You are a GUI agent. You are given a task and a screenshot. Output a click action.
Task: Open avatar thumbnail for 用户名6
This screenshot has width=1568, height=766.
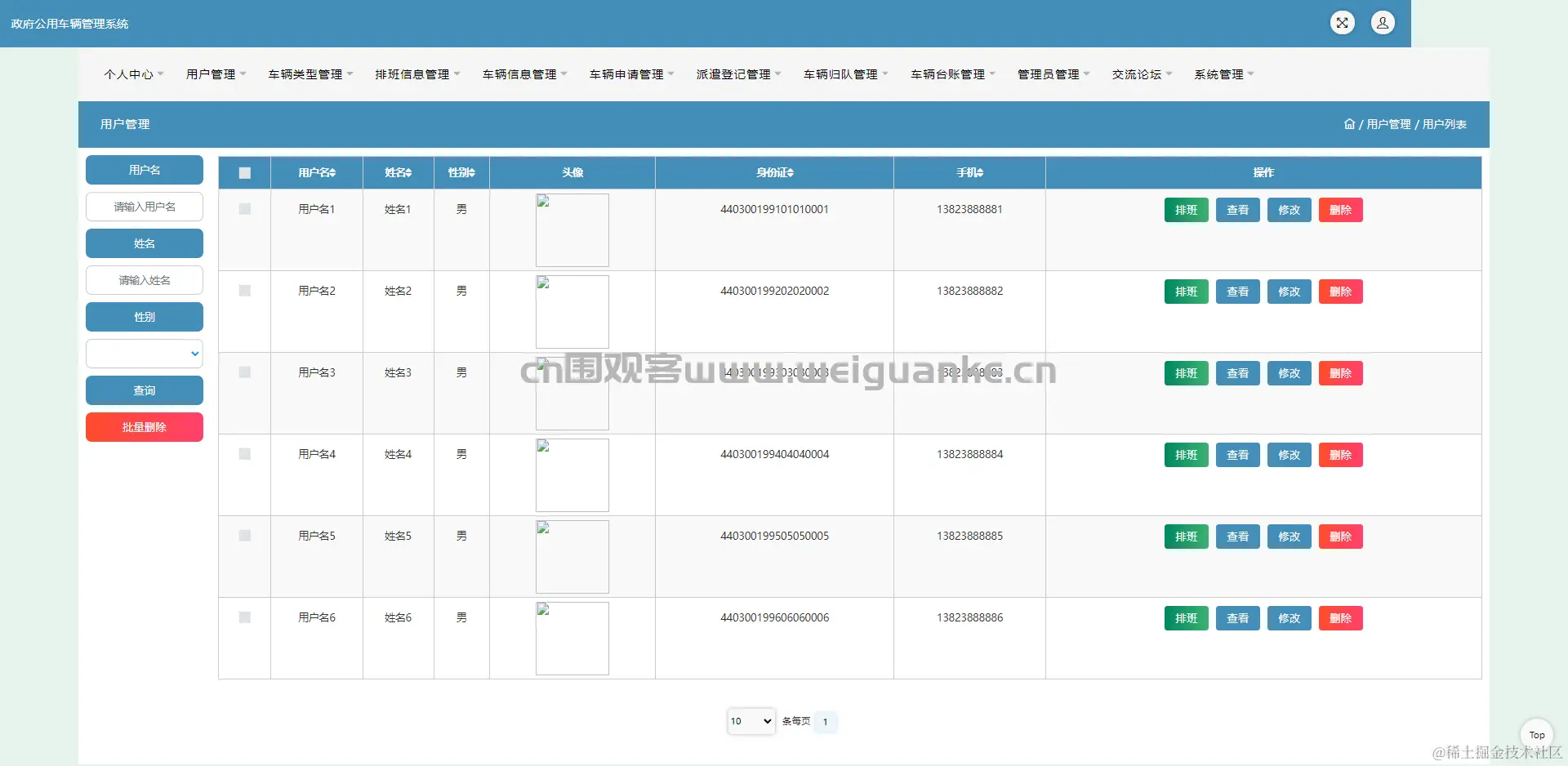[572, 638]
